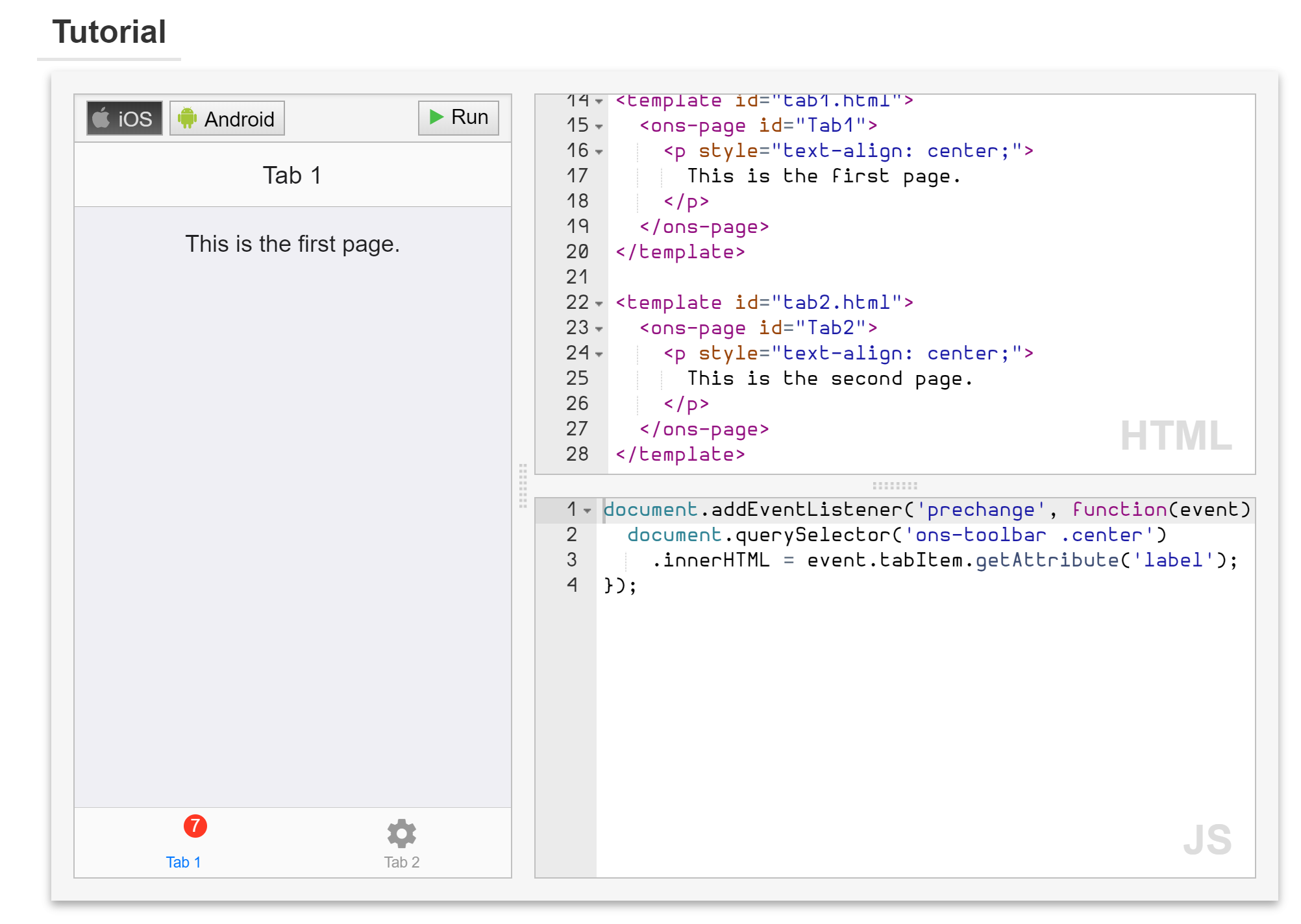Image resolution: width=1301 pixels, height=924 pixels.
Task: Click the vertical splitter handle between panels
Action: pos(523,485)
